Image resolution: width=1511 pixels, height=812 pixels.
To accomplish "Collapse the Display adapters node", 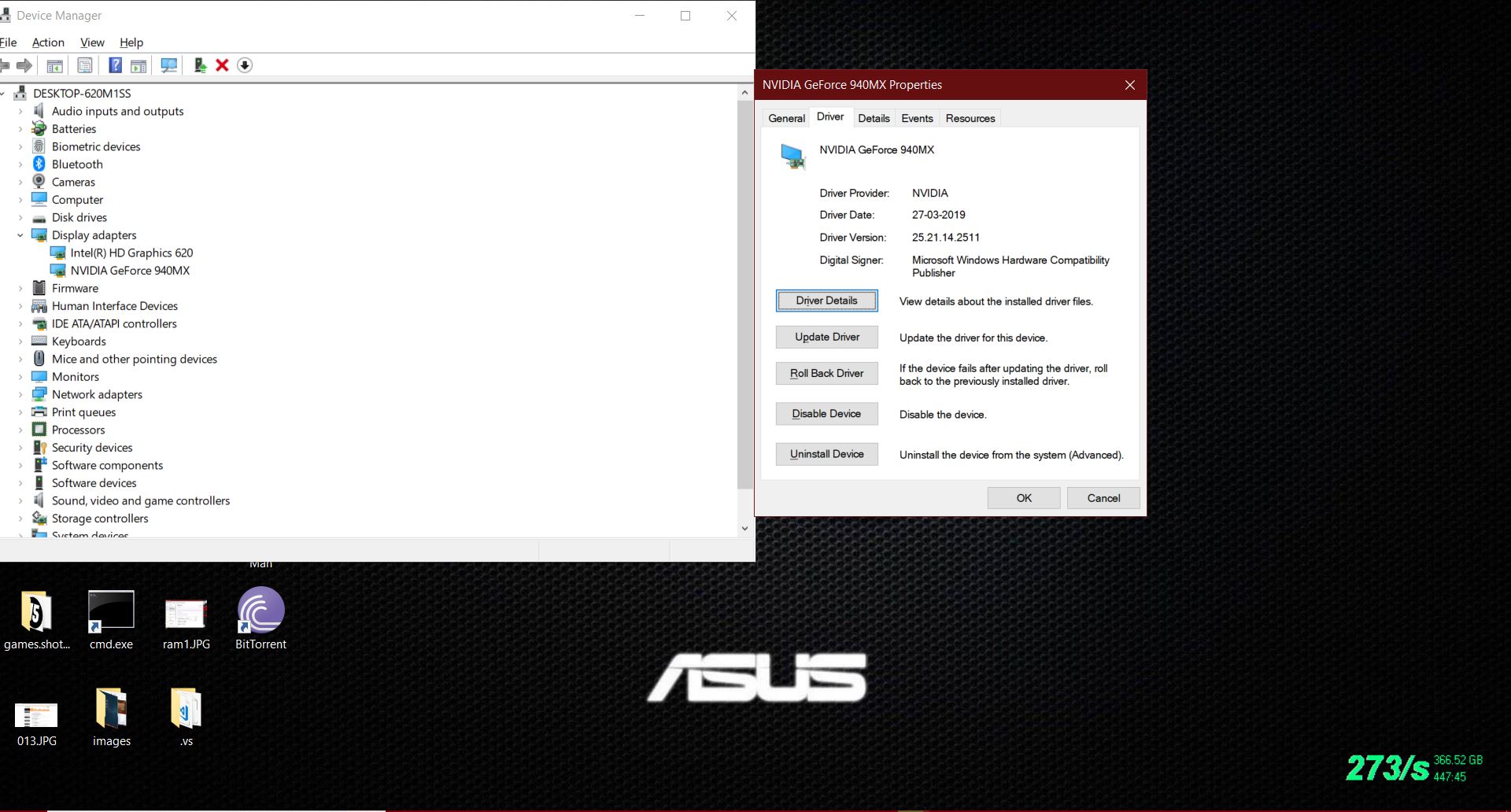I will (x=20, y=235).
